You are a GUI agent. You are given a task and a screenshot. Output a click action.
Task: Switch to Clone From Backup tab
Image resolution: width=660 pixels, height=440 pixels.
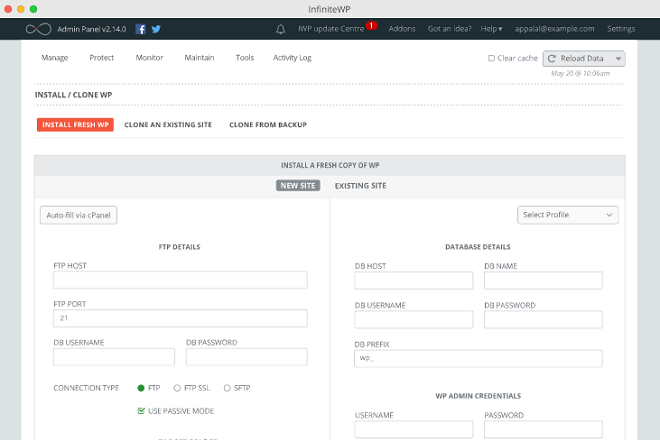click(268, 125)
